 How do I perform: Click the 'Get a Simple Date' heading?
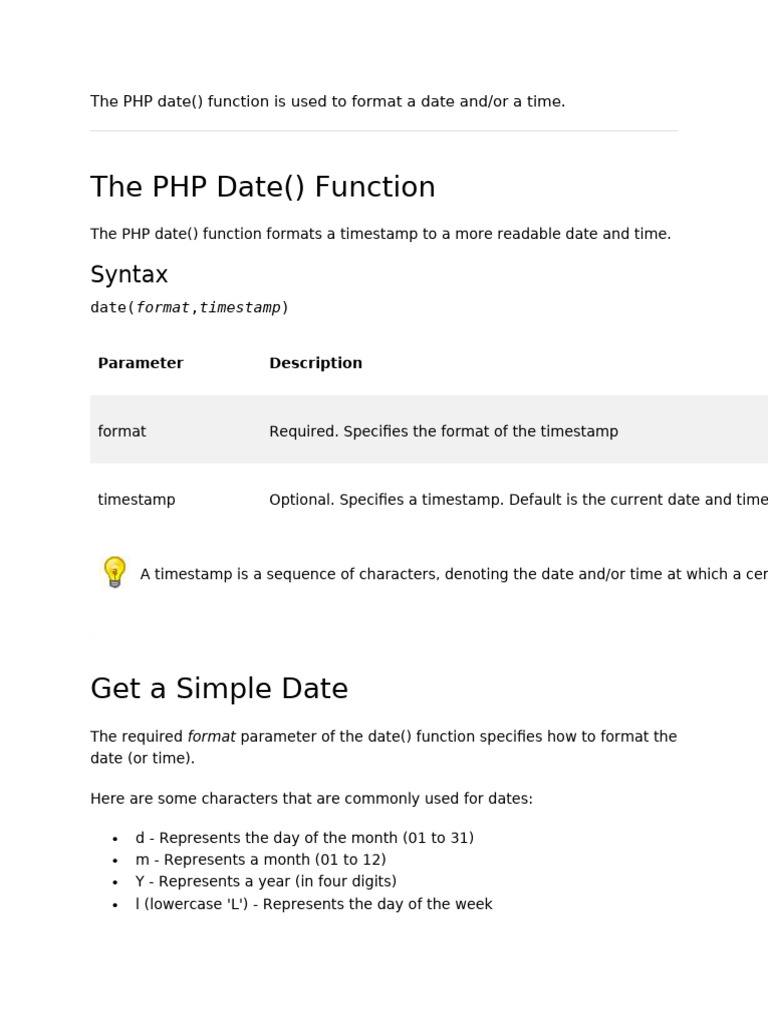tap(219, 689)
